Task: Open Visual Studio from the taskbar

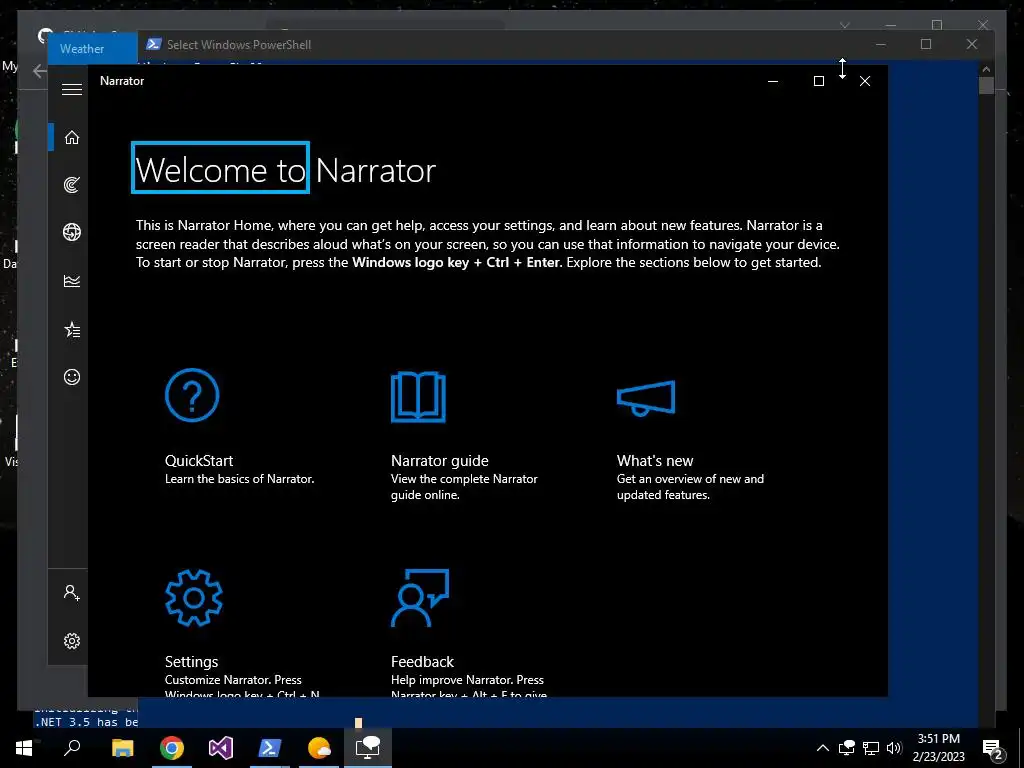Action: point(221,748)
